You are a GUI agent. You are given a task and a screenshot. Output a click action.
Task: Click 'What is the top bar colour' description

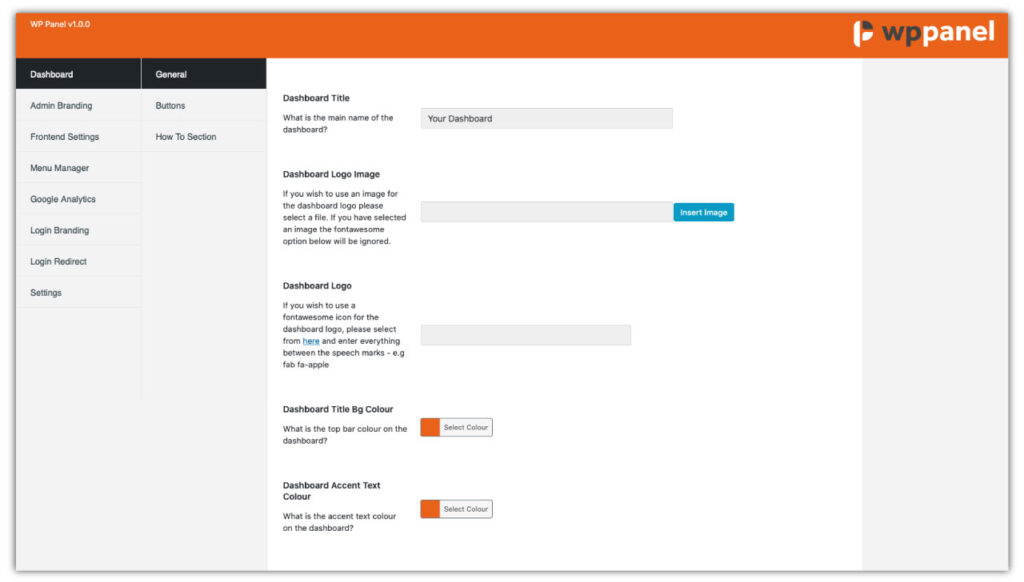coord(345,435)
